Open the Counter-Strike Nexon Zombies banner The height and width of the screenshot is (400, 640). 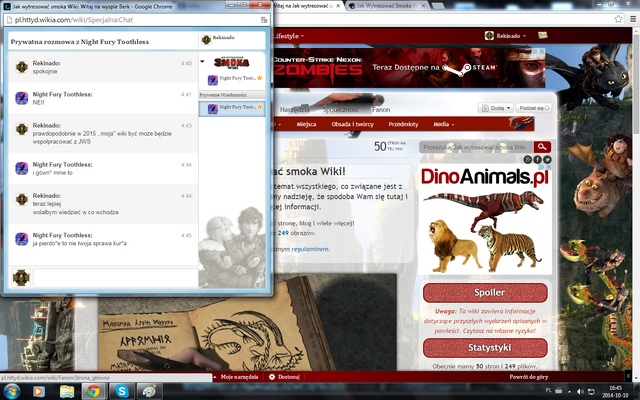point(409,68)
